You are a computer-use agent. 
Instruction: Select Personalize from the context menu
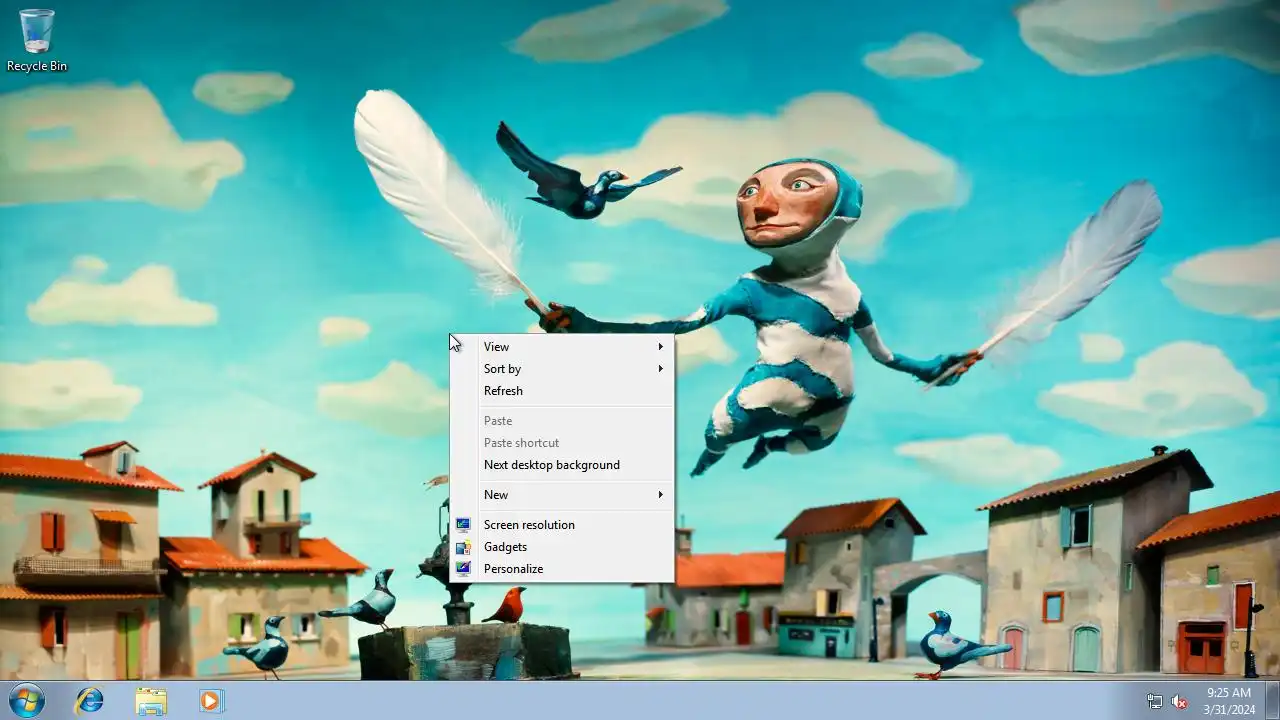562,569
